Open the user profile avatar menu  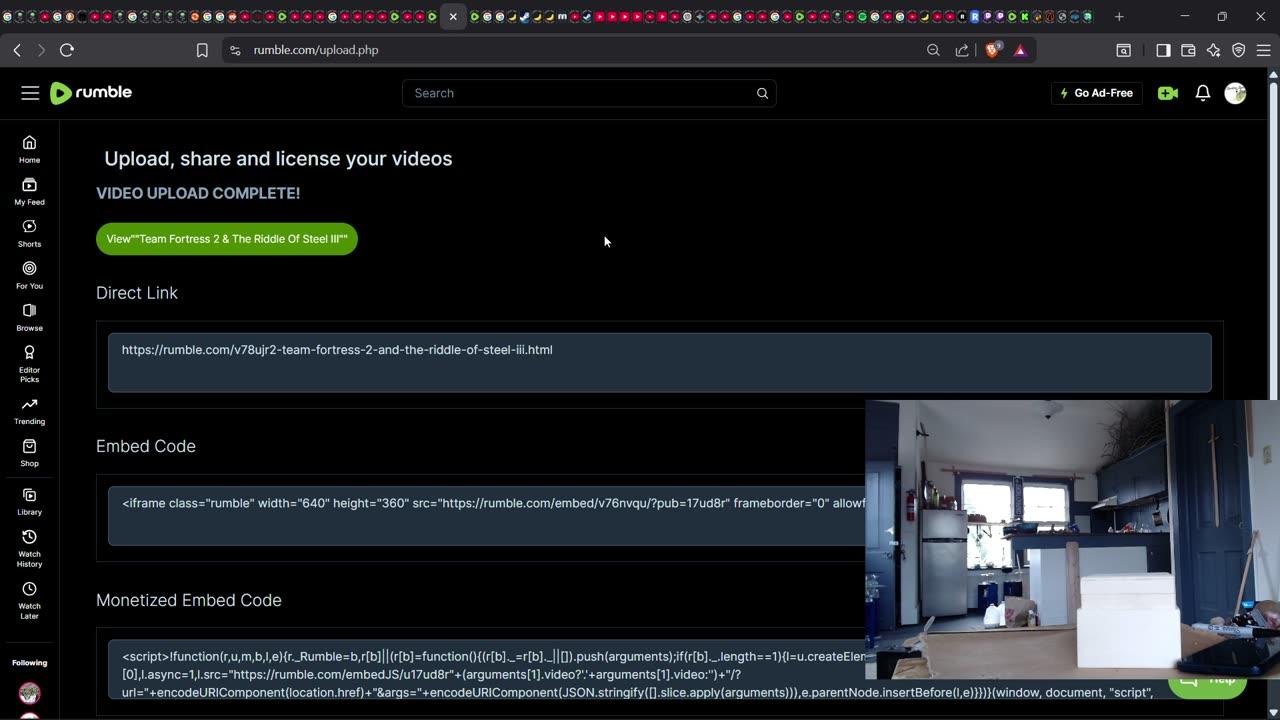(x=1235, y=93)
